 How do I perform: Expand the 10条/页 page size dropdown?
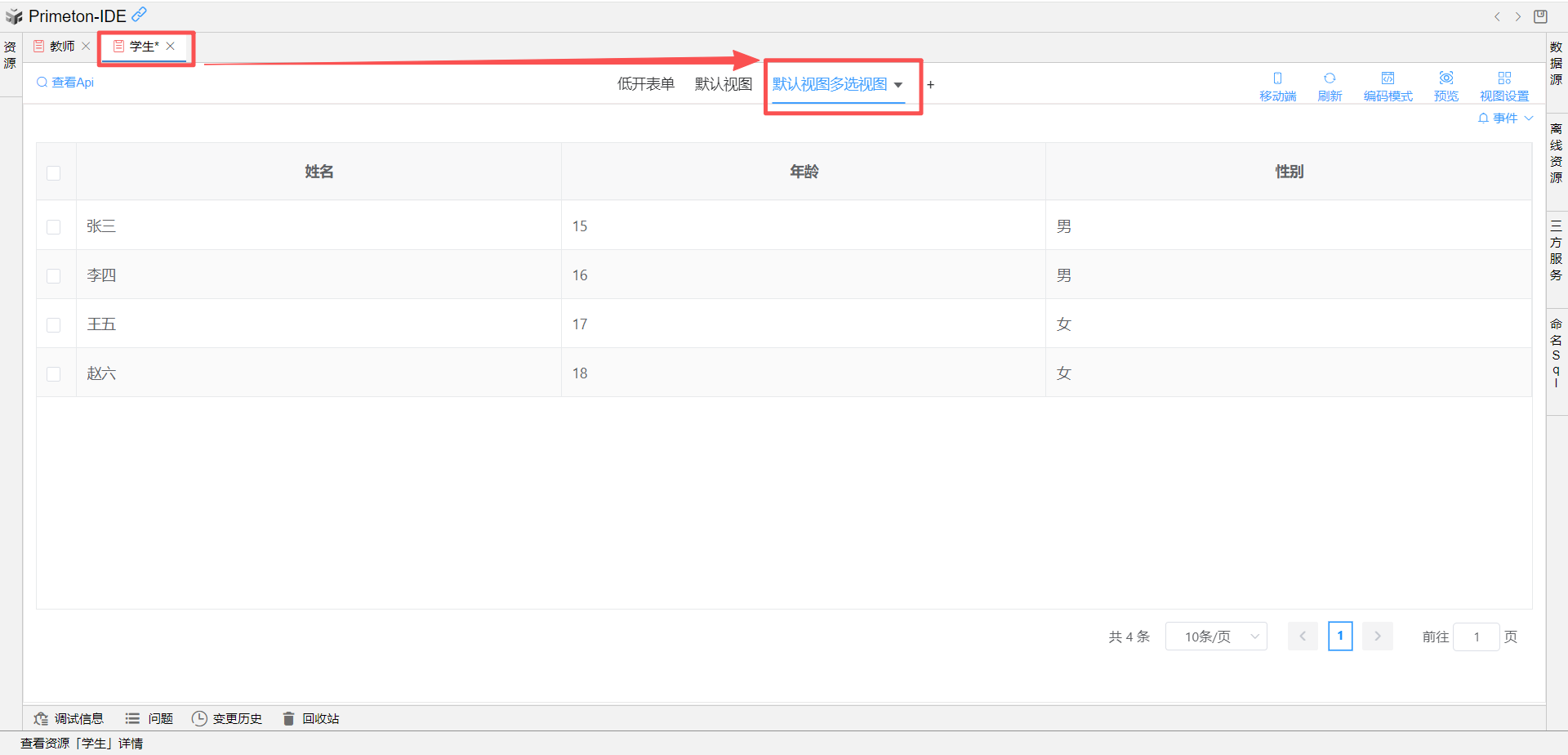point(1216,637)
